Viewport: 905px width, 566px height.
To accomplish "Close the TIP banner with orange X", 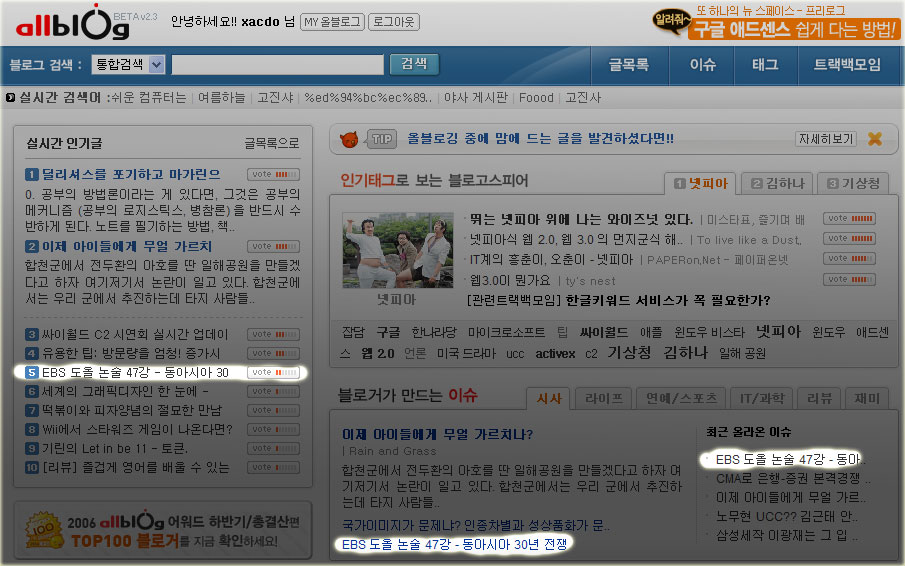I will [x=874, y=139].
